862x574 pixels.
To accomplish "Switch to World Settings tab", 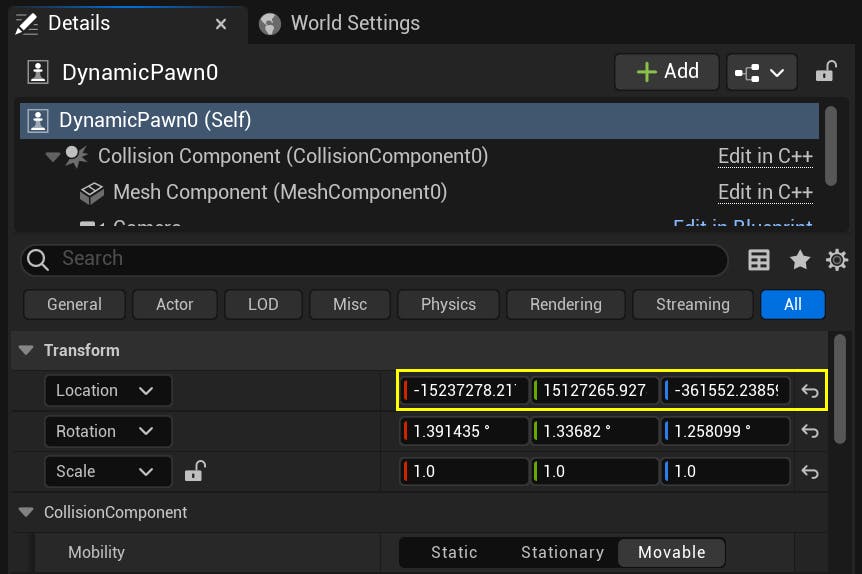I will tap(339, 24).
